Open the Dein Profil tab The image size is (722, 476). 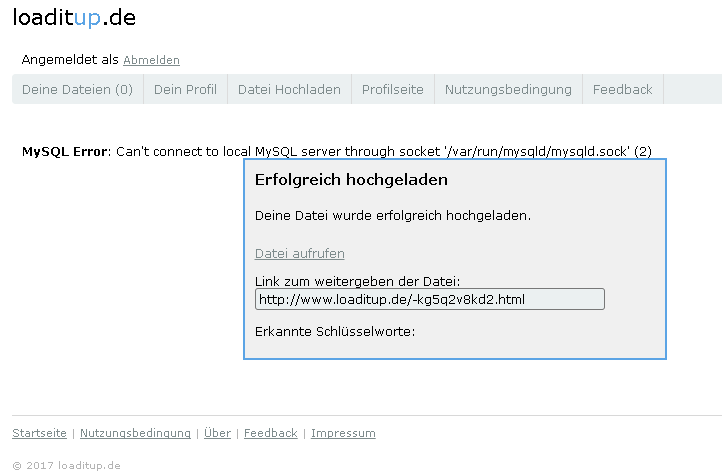coord(185,89)
